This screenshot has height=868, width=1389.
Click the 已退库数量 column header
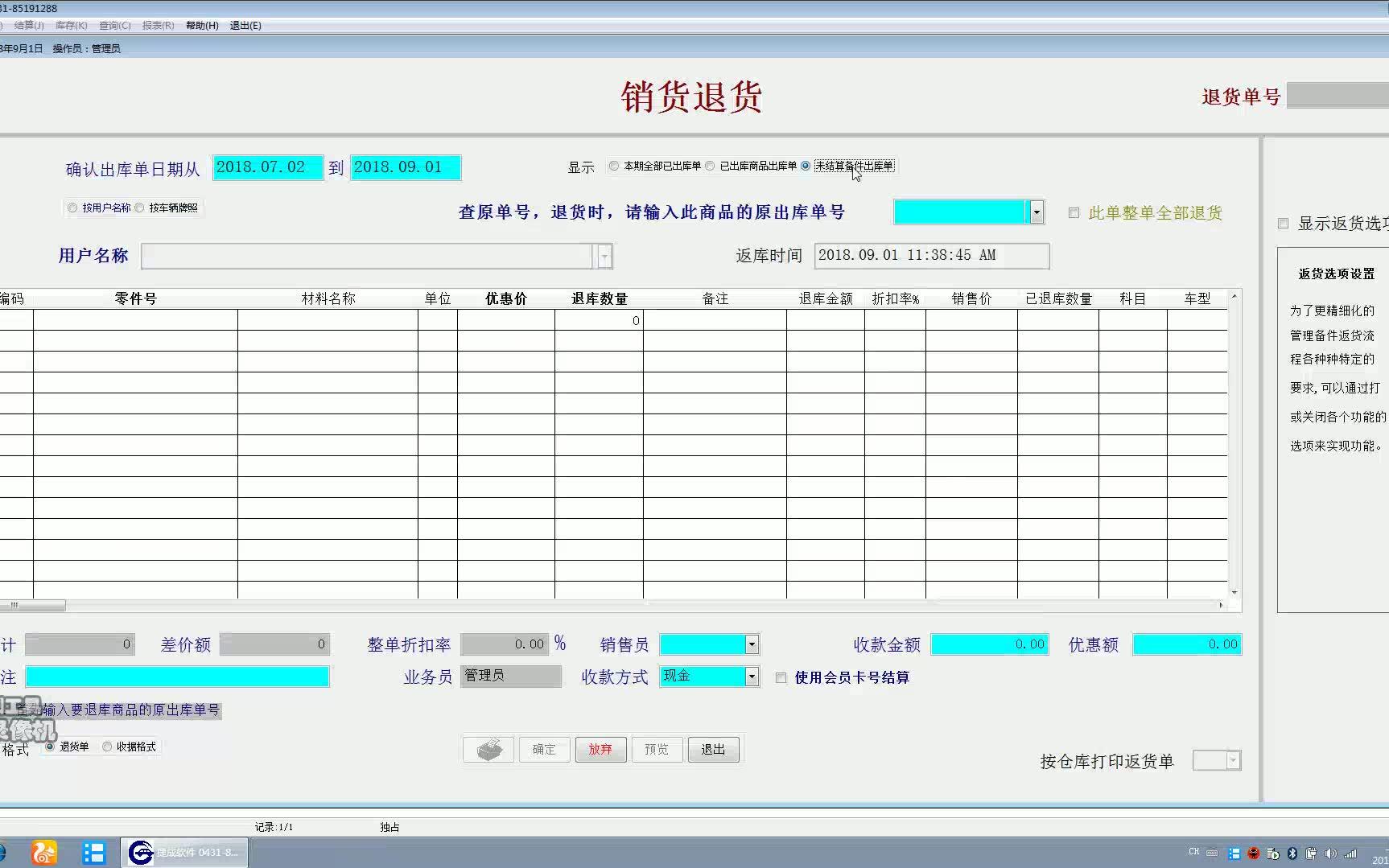coord(1058,298)
